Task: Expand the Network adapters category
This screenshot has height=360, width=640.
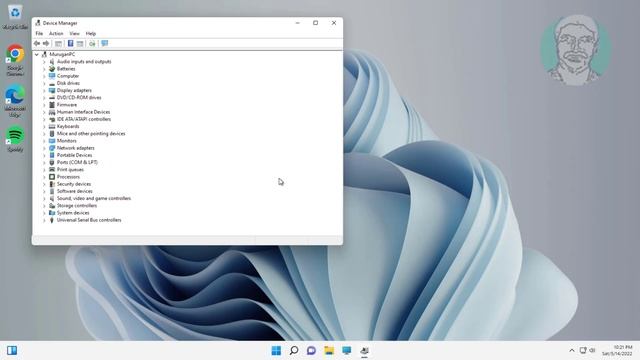Action: pyautogui.click(x=44, y=148)
